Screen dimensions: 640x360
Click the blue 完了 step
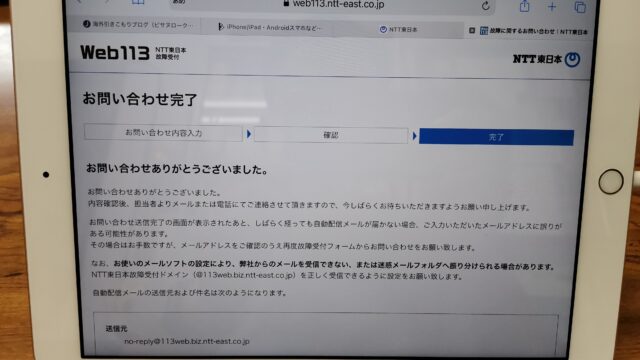(496, 137)
